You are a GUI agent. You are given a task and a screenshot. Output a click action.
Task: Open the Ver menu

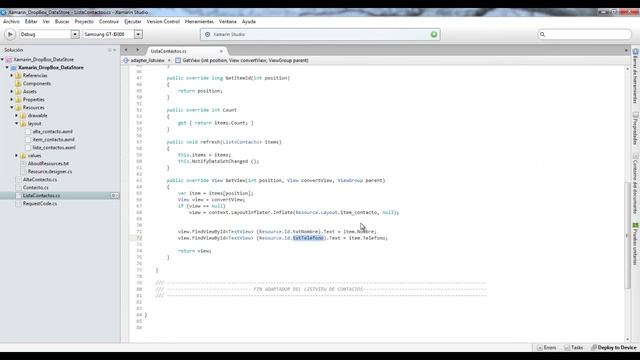click(x=46, y=21)
